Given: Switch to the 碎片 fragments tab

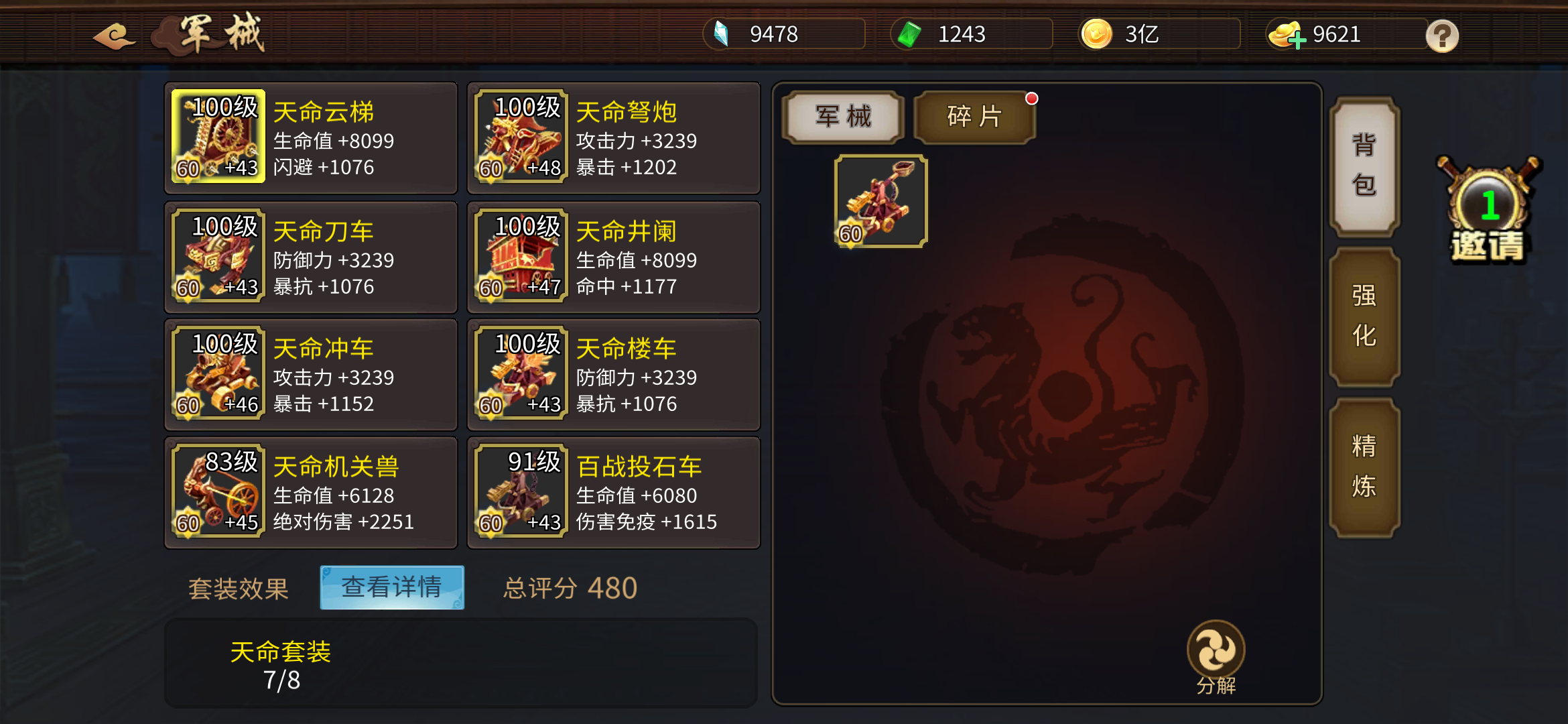Looking at the screenshot, I should (975, 117).
